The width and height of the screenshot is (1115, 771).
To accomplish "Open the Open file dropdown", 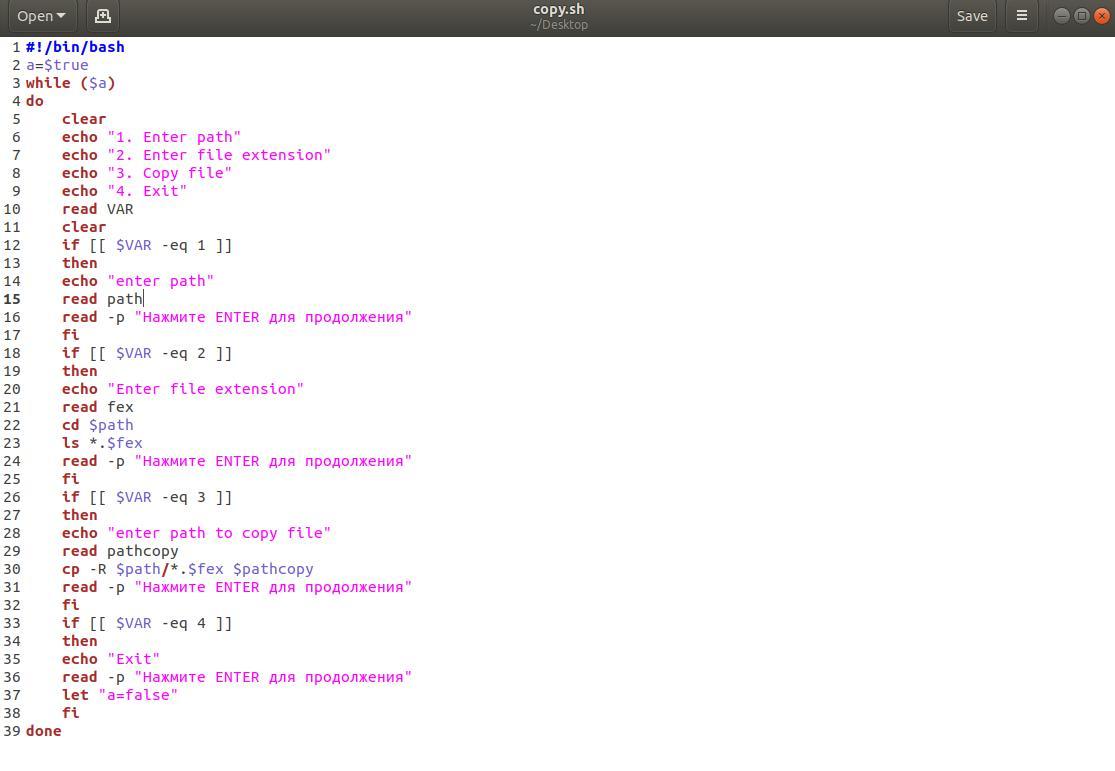I will (42, 16).
